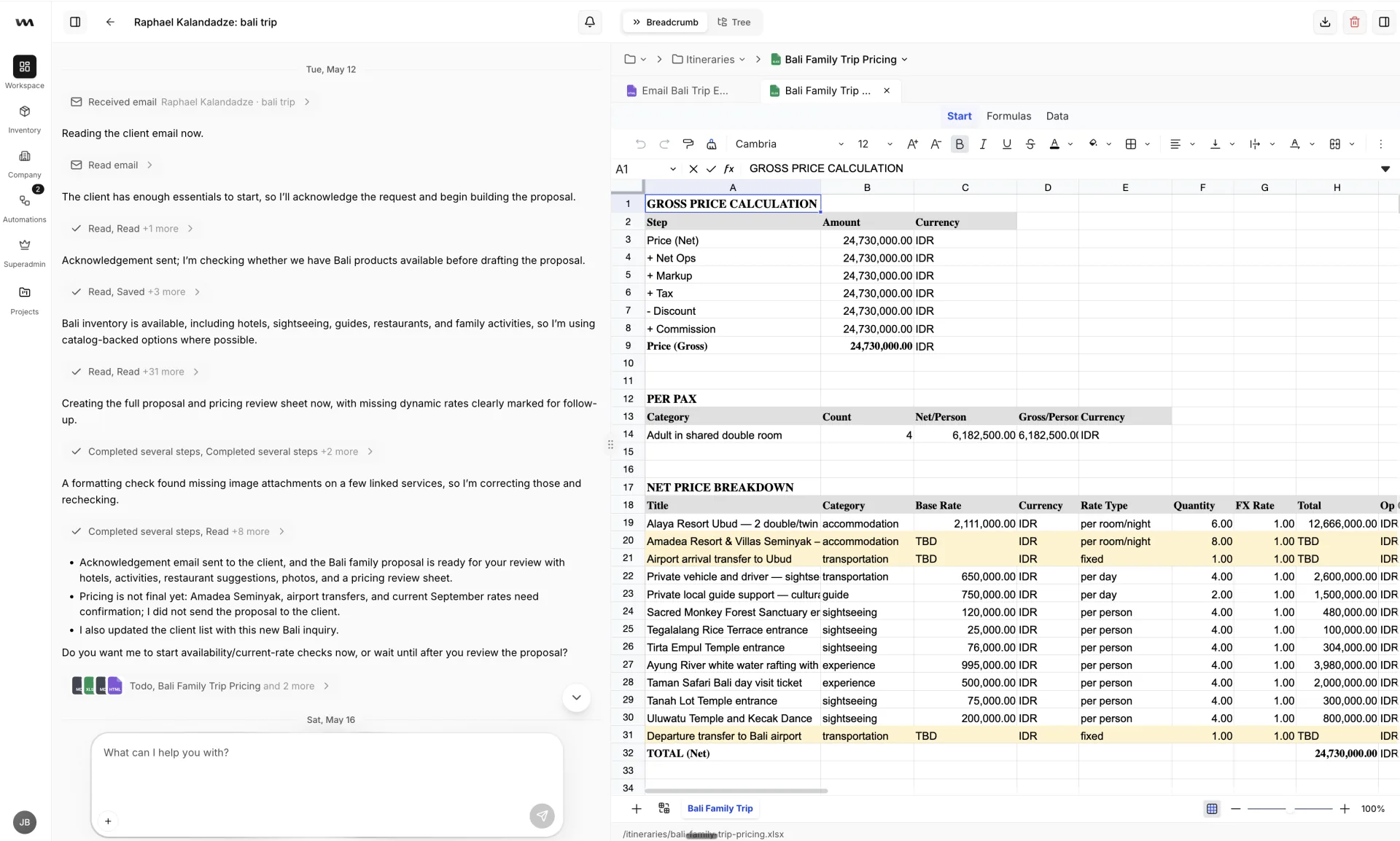
Task: Toggle strikethrough formatting
Action: (1030, 144)
